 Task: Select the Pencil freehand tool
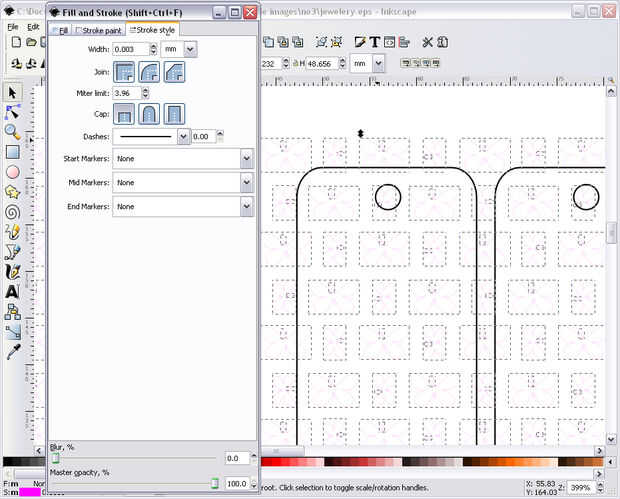point(12,232)
